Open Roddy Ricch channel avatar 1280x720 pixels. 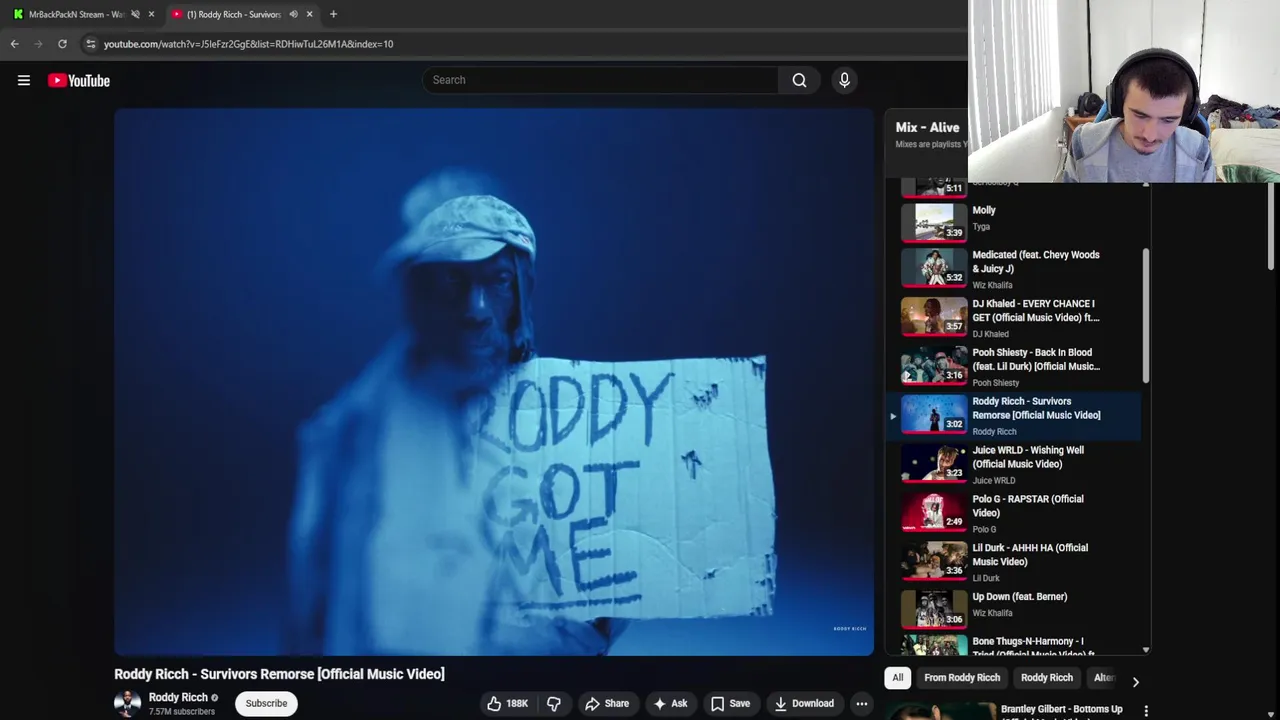(128, 703)
